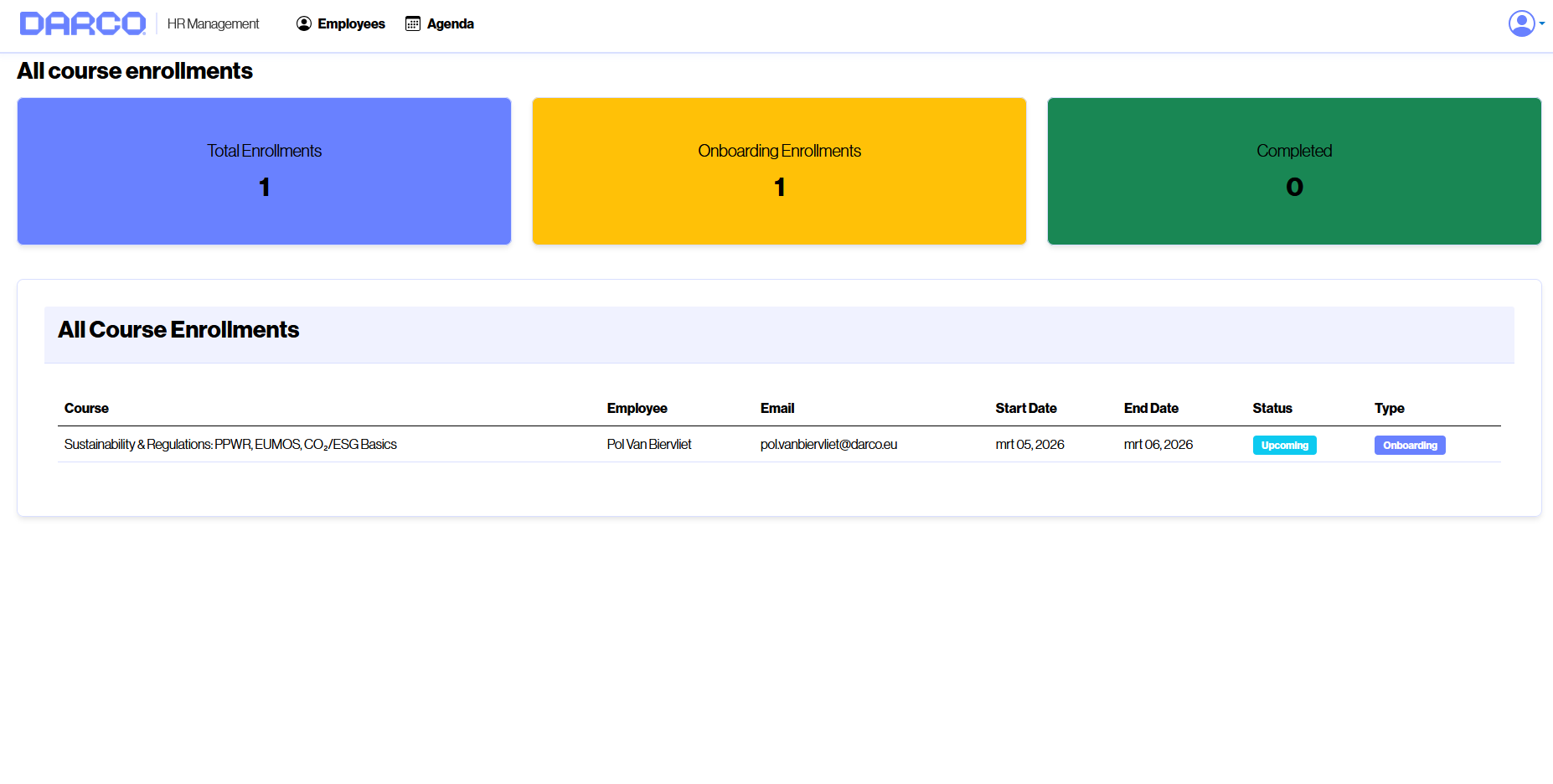The width and height of the screenshot is (1553, 784).
Task: Toggle the Onboarding type badge
Action: pyautogui.click(x=1409, y=445)
